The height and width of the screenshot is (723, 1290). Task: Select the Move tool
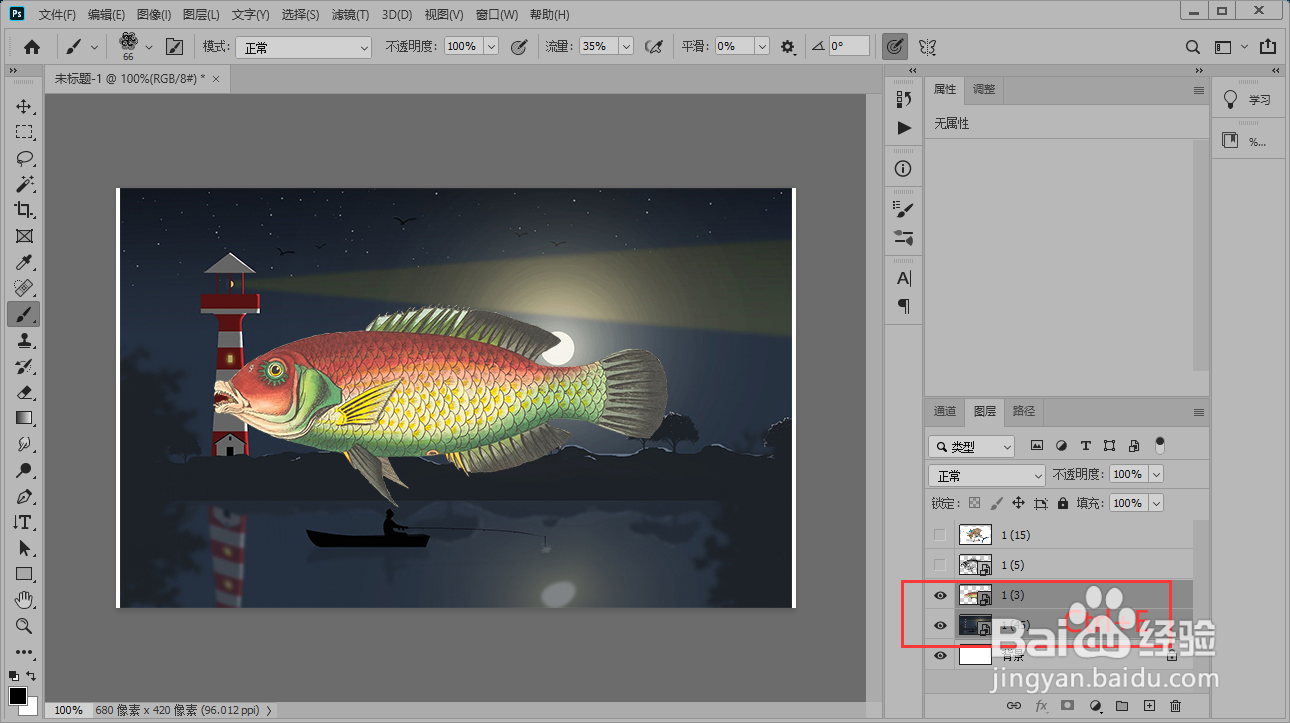24,106
